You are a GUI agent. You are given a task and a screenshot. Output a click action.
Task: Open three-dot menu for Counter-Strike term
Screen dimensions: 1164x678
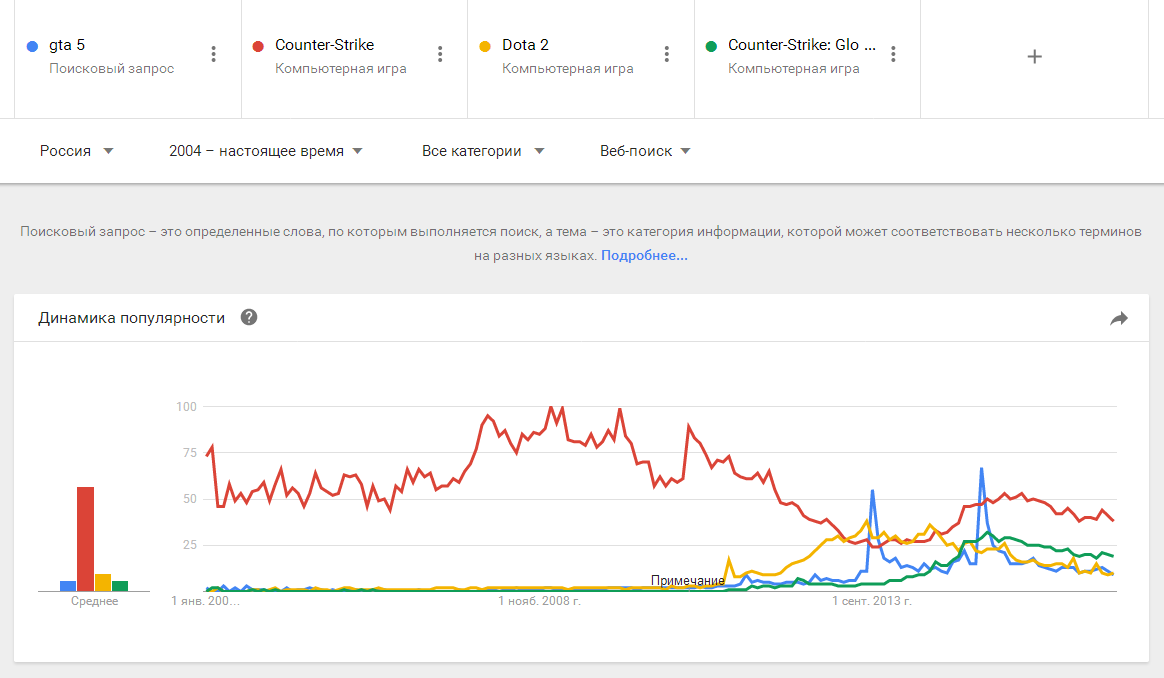(x=440, y=55)
